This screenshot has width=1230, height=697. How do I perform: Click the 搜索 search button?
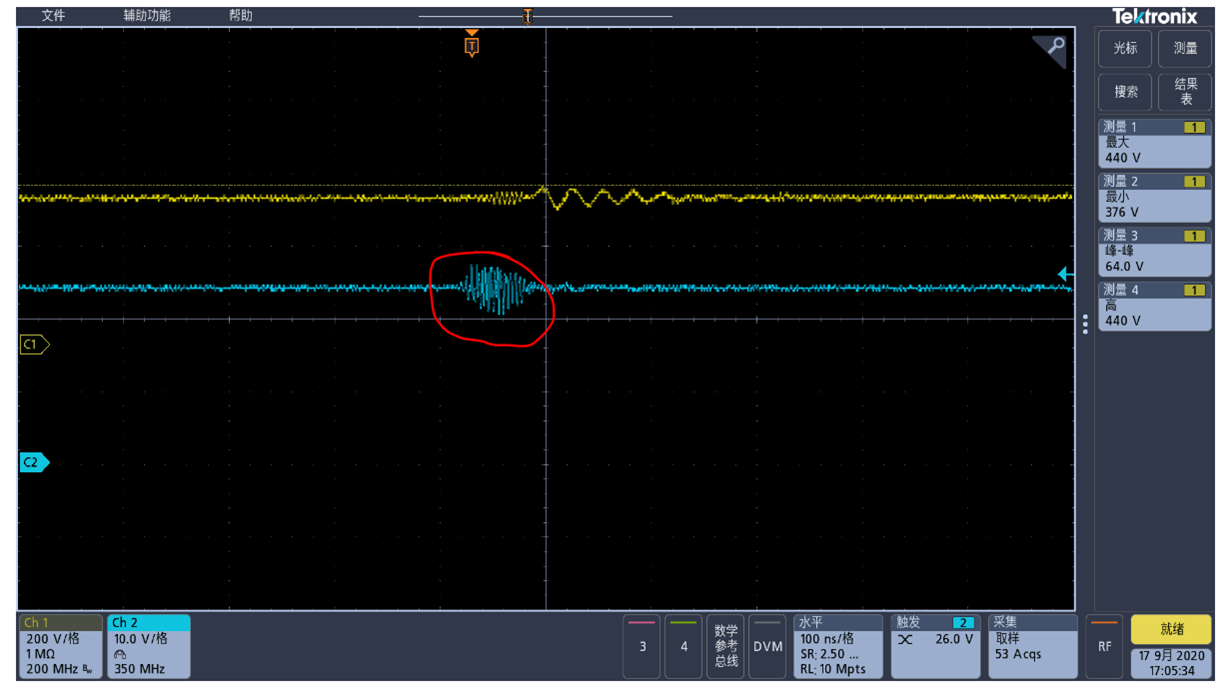(1125, 92)
